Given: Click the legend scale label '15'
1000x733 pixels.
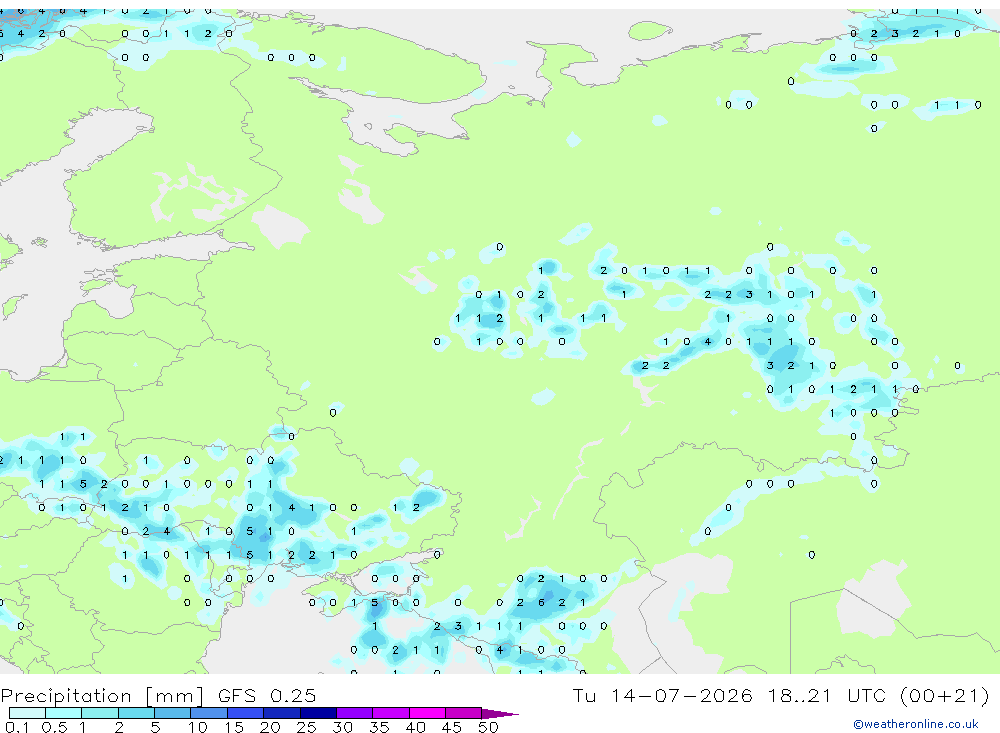Looking at the screenshot, I should pos(234,727).
